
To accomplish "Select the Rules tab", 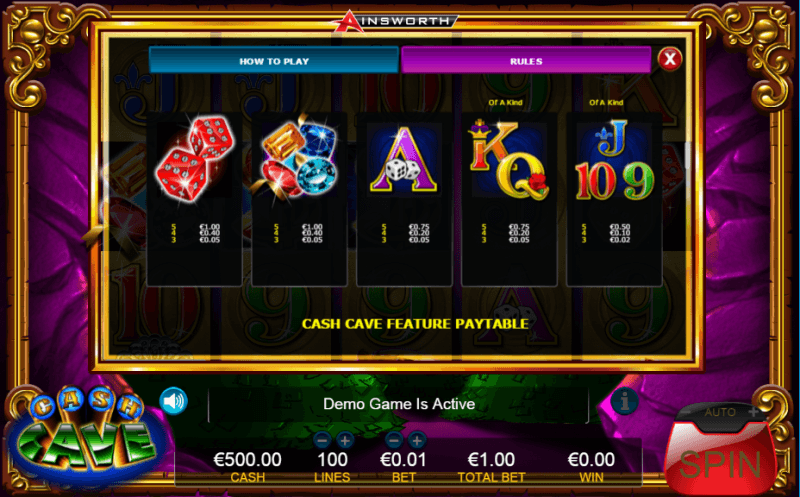I will click(x=526, y=61).
